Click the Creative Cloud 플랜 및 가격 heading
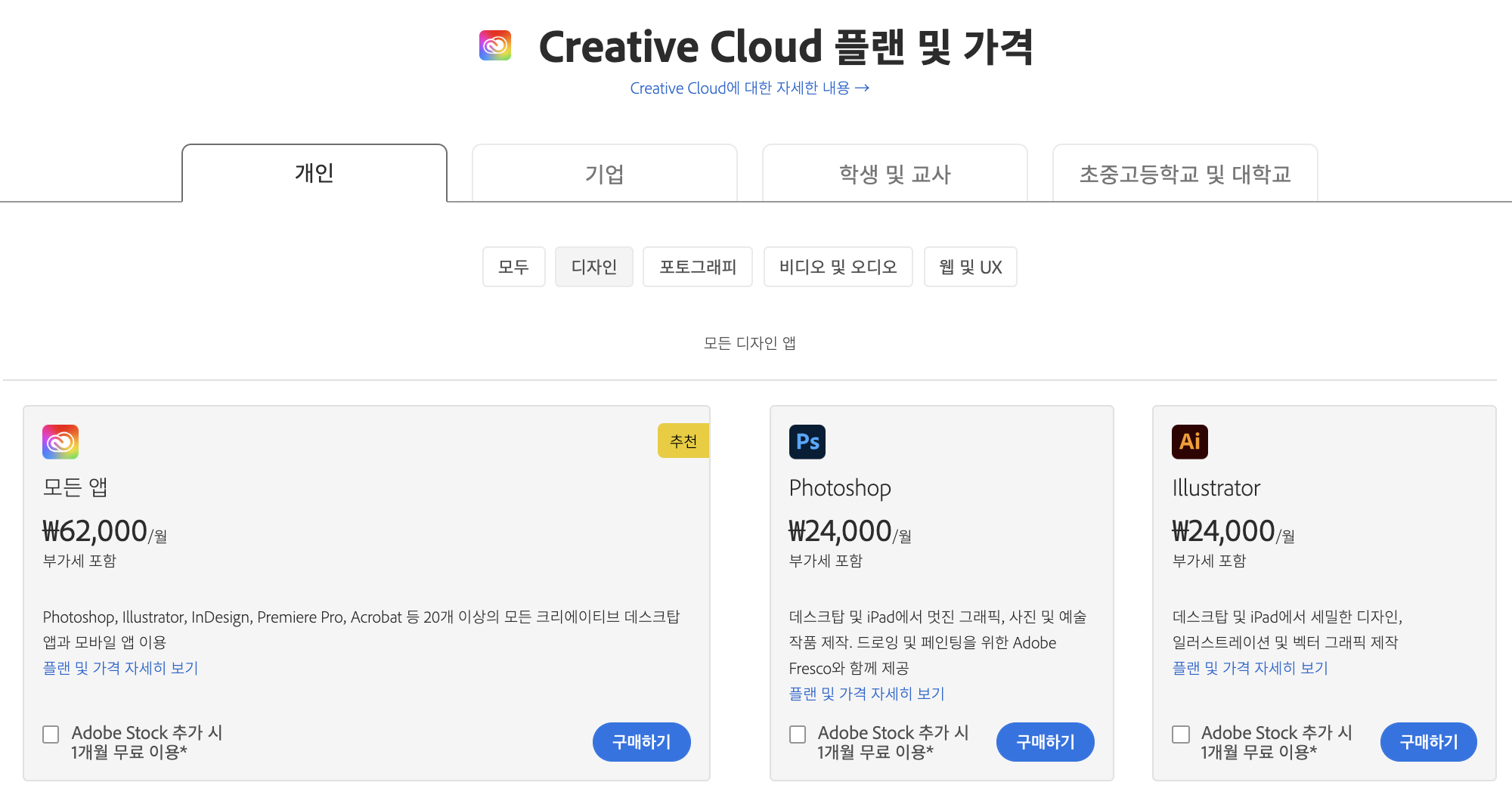 [x=786, y=47]
